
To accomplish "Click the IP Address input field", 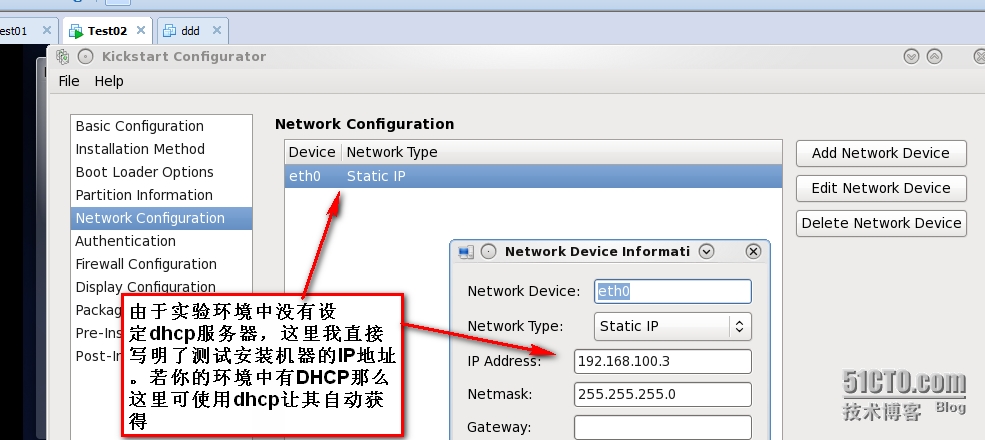I will coord(662,361).
